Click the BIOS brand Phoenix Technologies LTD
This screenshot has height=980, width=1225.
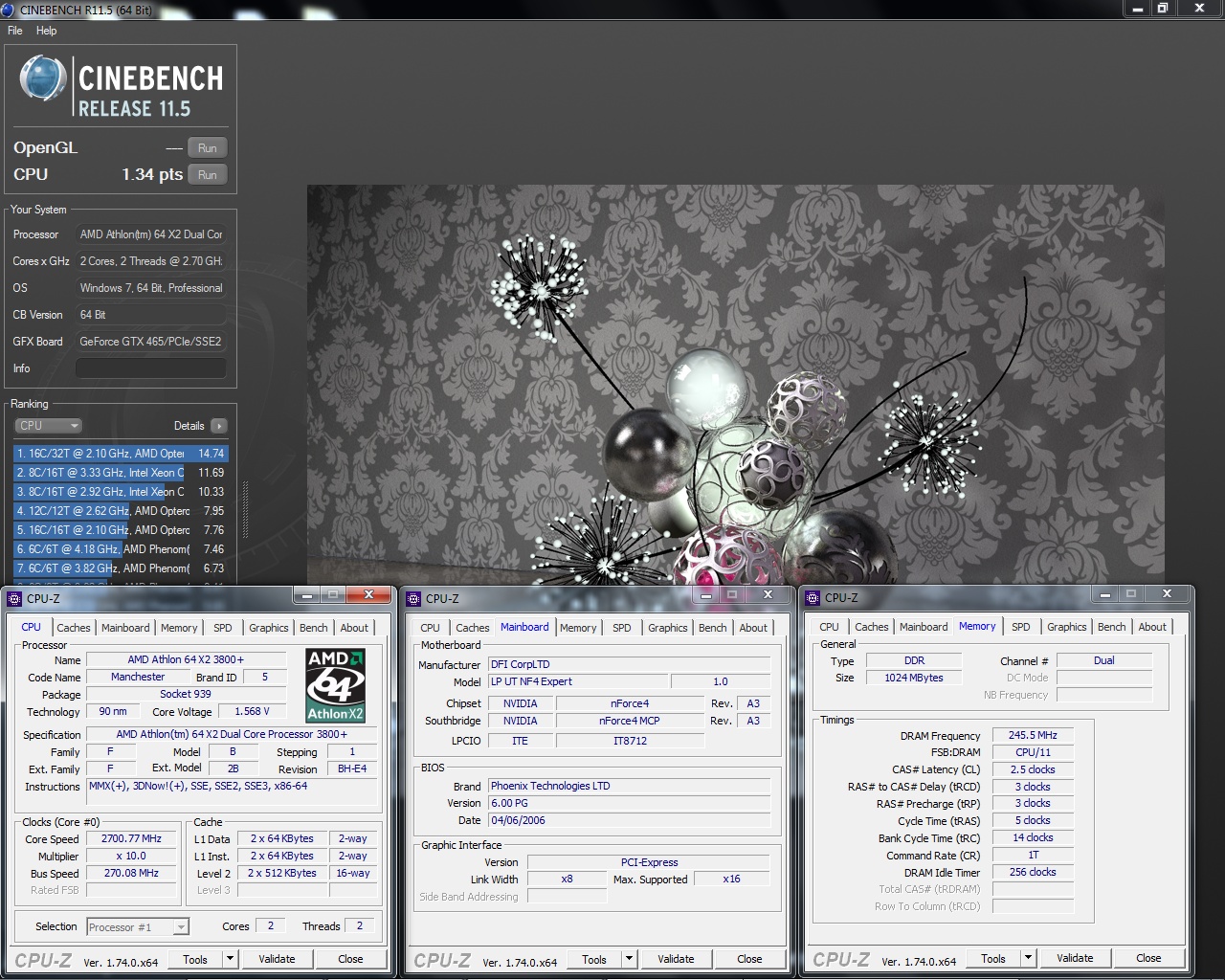[629, 786]
